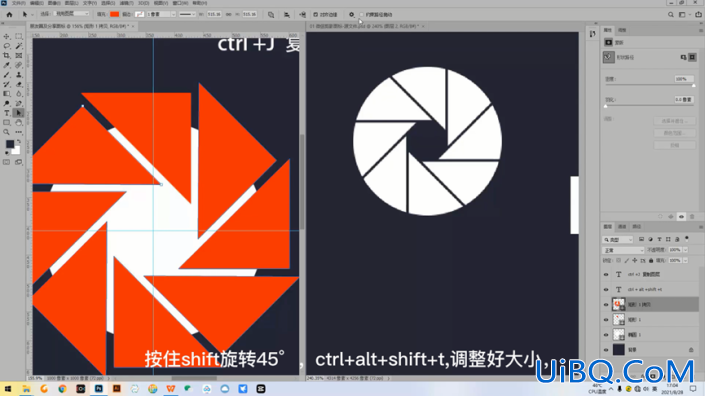Image resolution: width=705 pixels, height=396 pixels.
Task: Open the Image menu
Action: pyautogui.click(x=54, y=3)
